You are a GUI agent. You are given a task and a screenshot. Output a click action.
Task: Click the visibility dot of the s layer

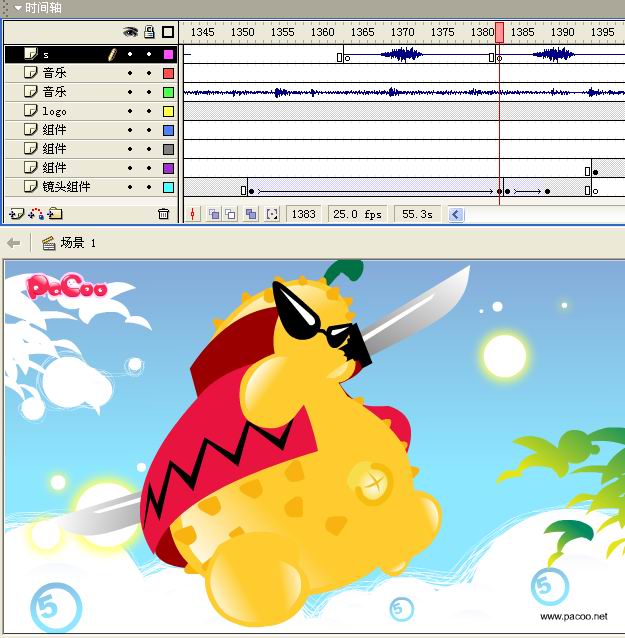click(x=130, y=54)
